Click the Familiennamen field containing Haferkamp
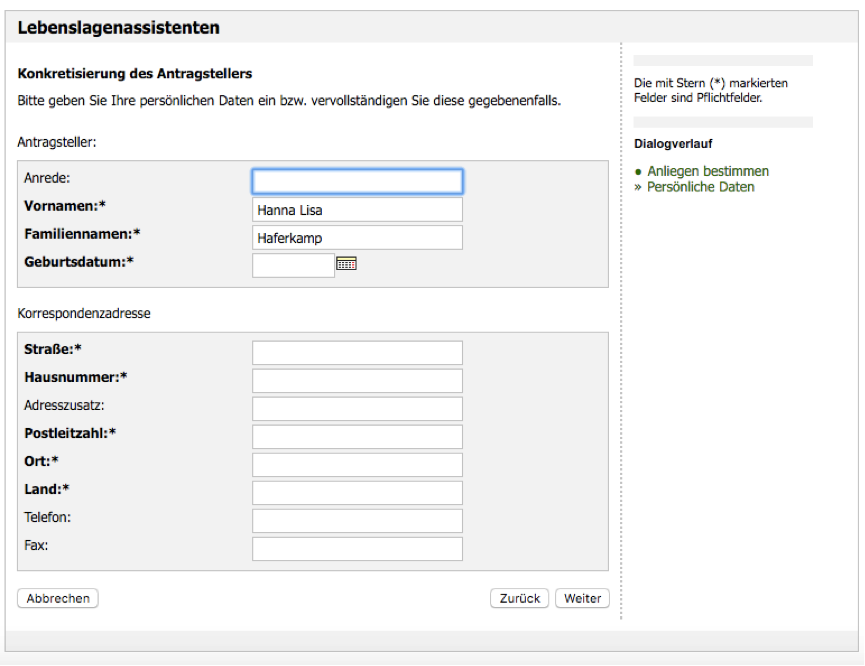This screenshot has width=865, height=666. [x=357, y=238]
